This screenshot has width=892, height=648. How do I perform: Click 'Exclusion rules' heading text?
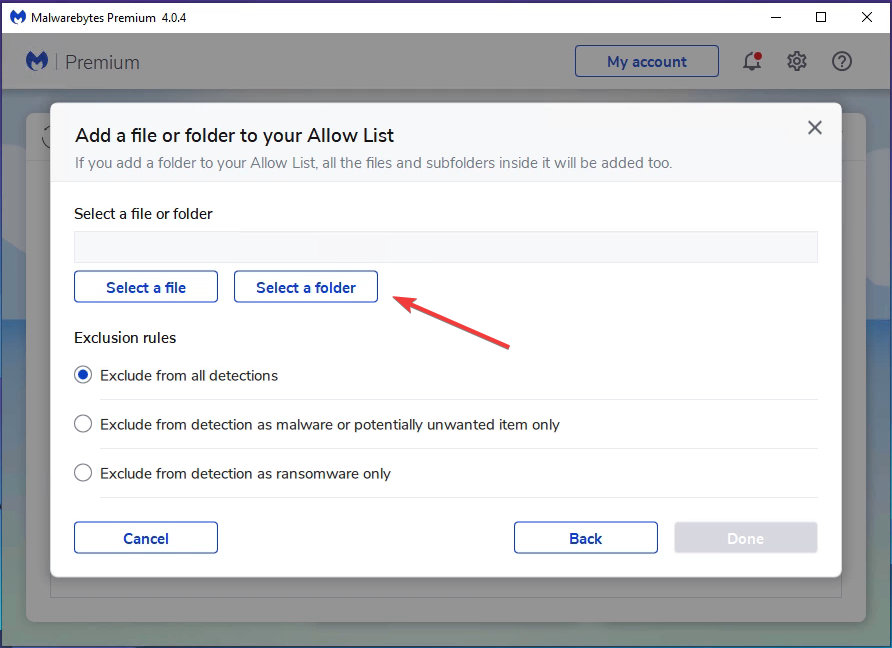(x=125, y=337)
